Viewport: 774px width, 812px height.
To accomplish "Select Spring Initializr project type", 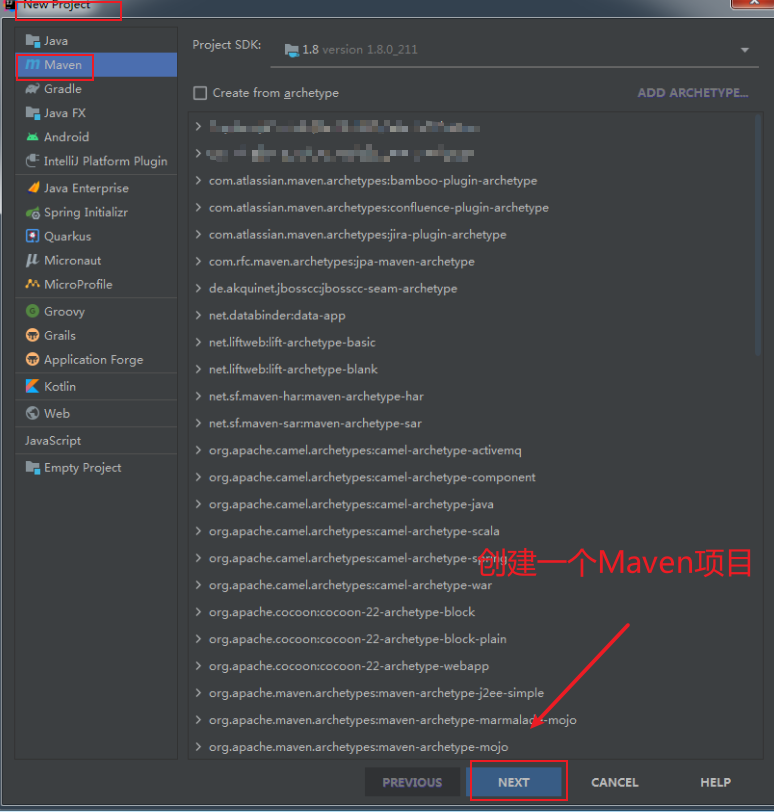I will [x=96, y=212].
